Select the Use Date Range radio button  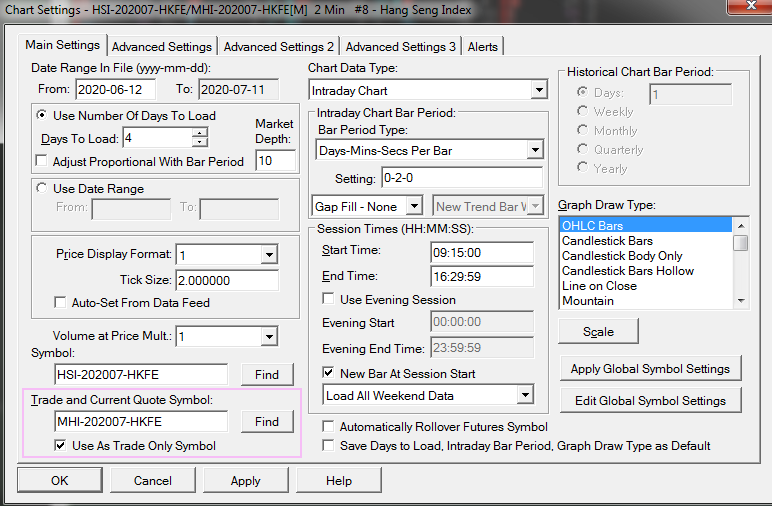[x=42, y=188]
